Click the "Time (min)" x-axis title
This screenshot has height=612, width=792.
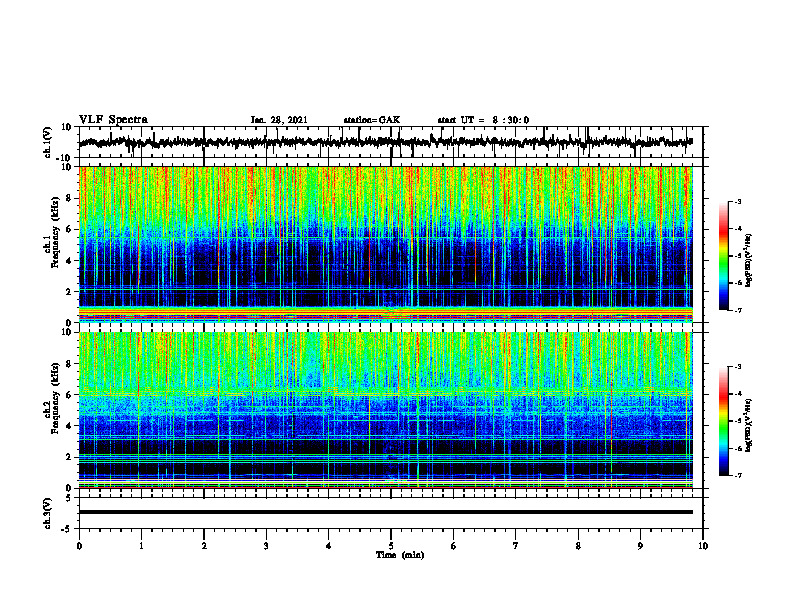click(x=400, y=555)
